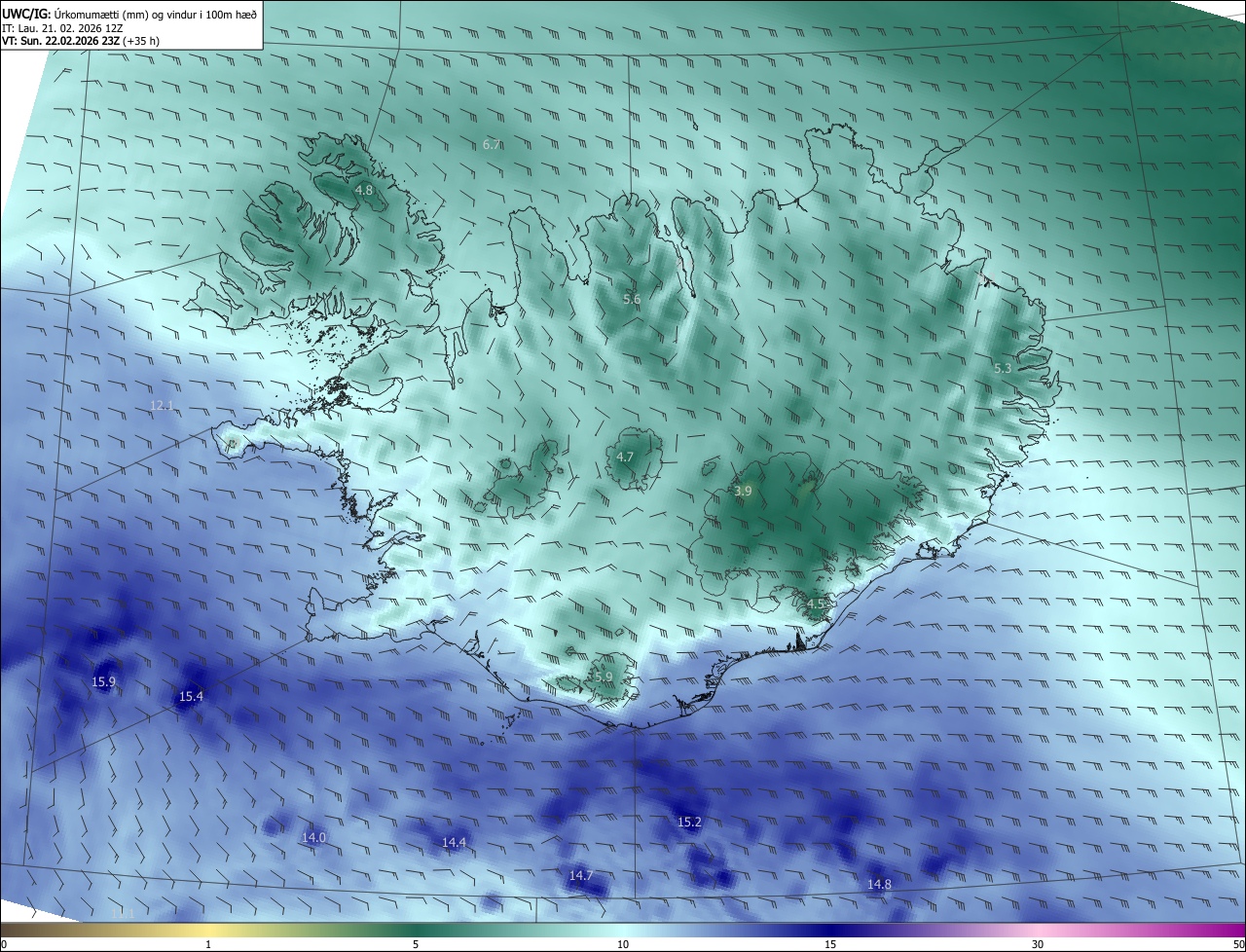The image size is (1246, 952).
Task: Click the 4.8 value label in the Westfjords
Action: pos(364,190)
